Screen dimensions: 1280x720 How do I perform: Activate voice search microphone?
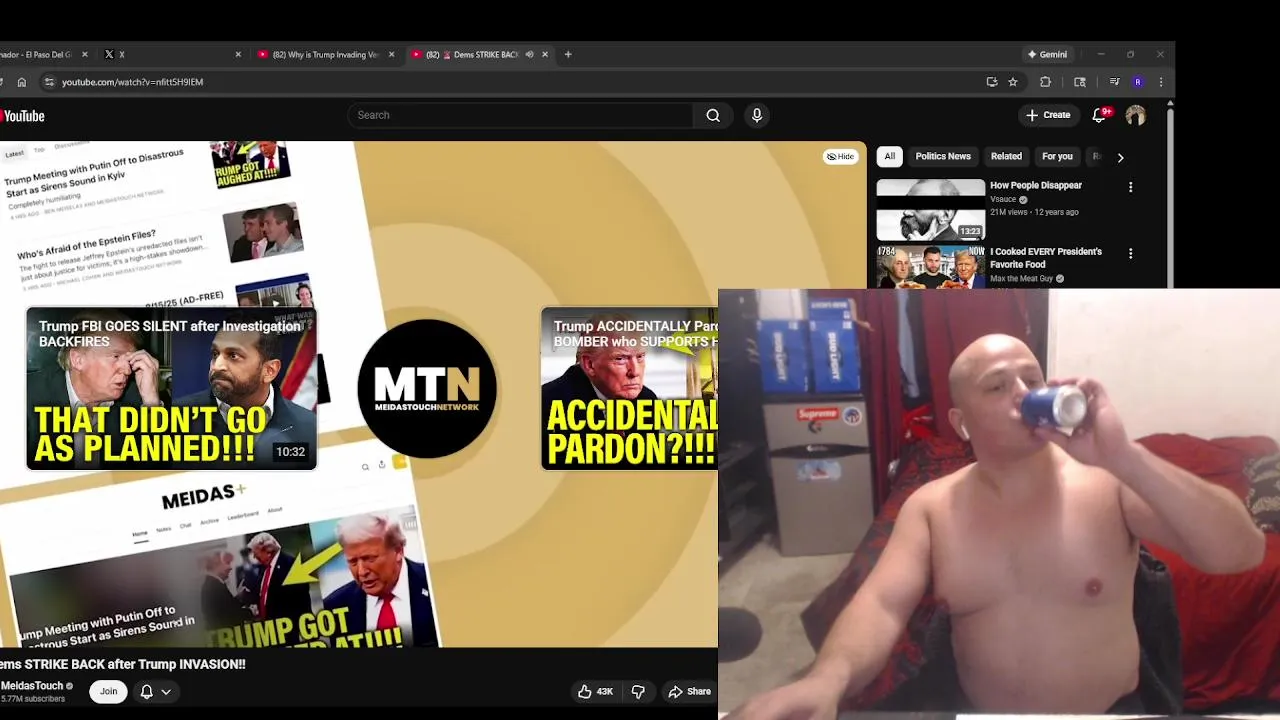[757, 115]
